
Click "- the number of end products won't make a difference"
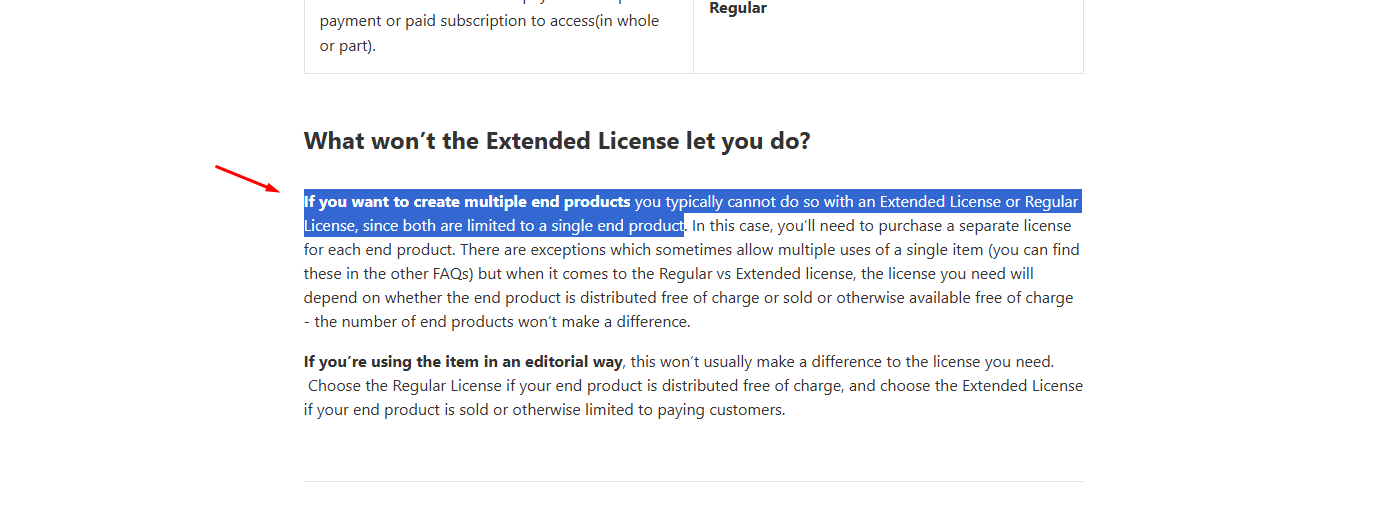click(x=497, y=322)
